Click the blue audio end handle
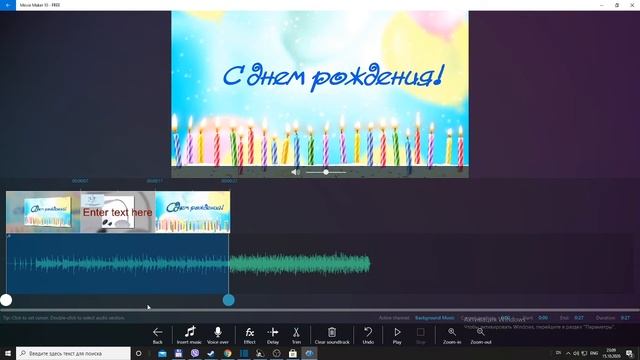Image resolution: width=640 pixels, height=360 pixels. [x=229, y=300]
